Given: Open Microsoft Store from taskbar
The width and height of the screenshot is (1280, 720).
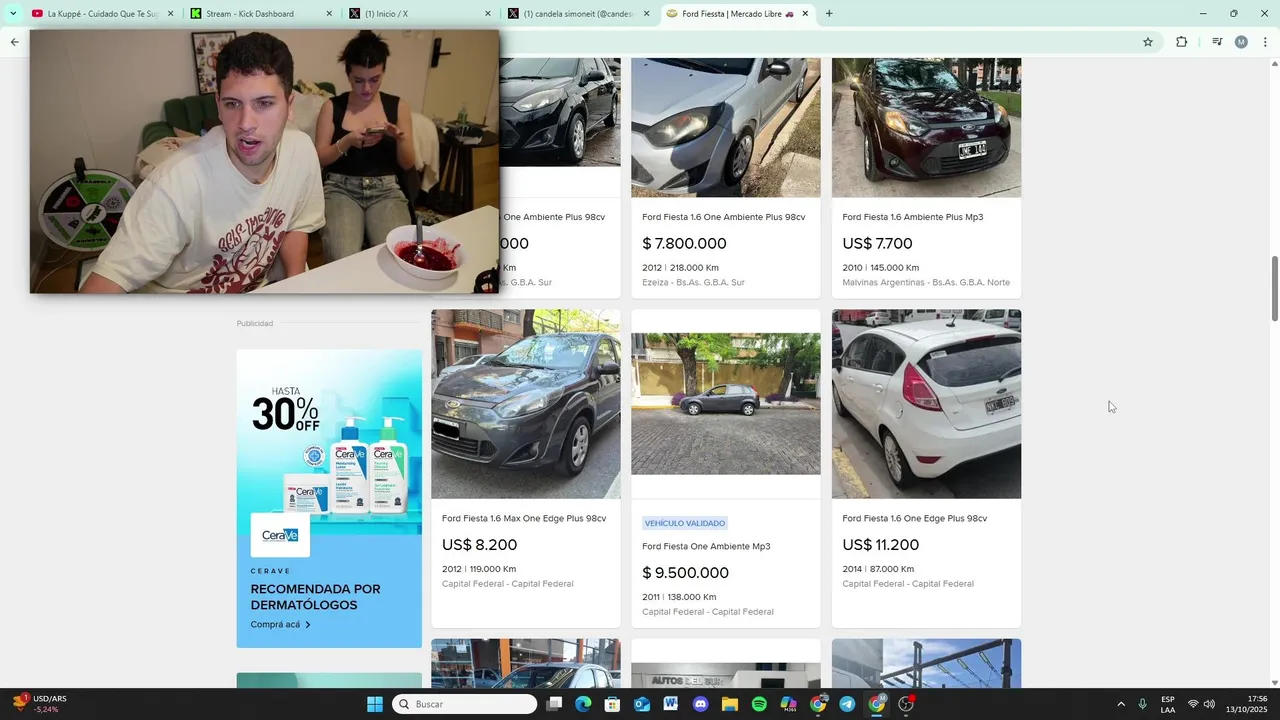Looking at the screenshot, I should (612, 704).
